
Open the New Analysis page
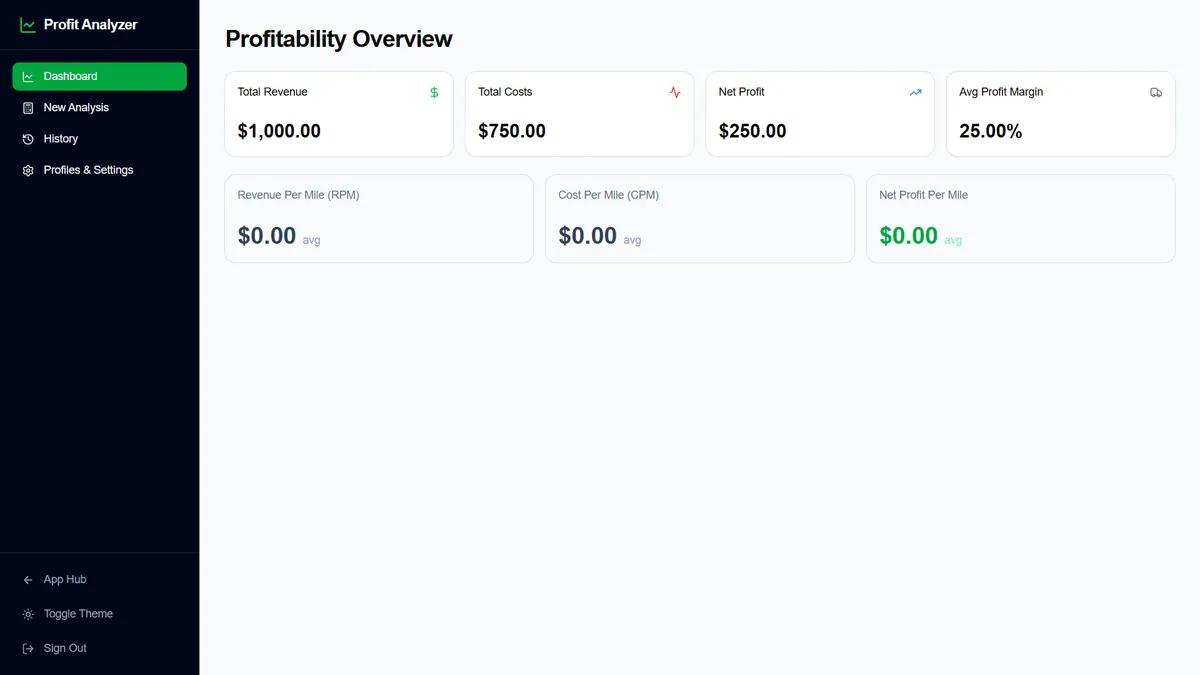[100, 108]
